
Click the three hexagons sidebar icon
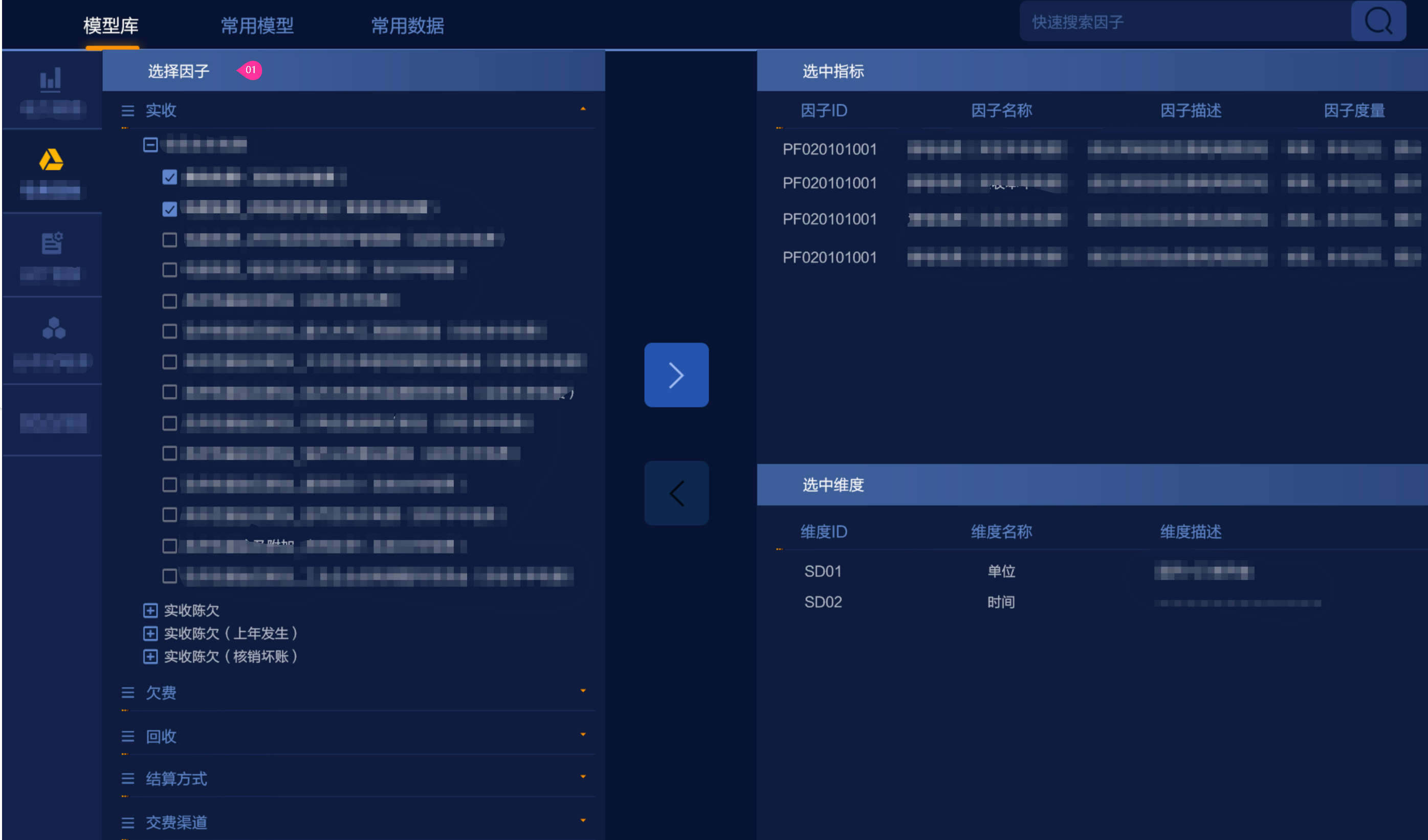pyautogui.click(x=54, y=328)
